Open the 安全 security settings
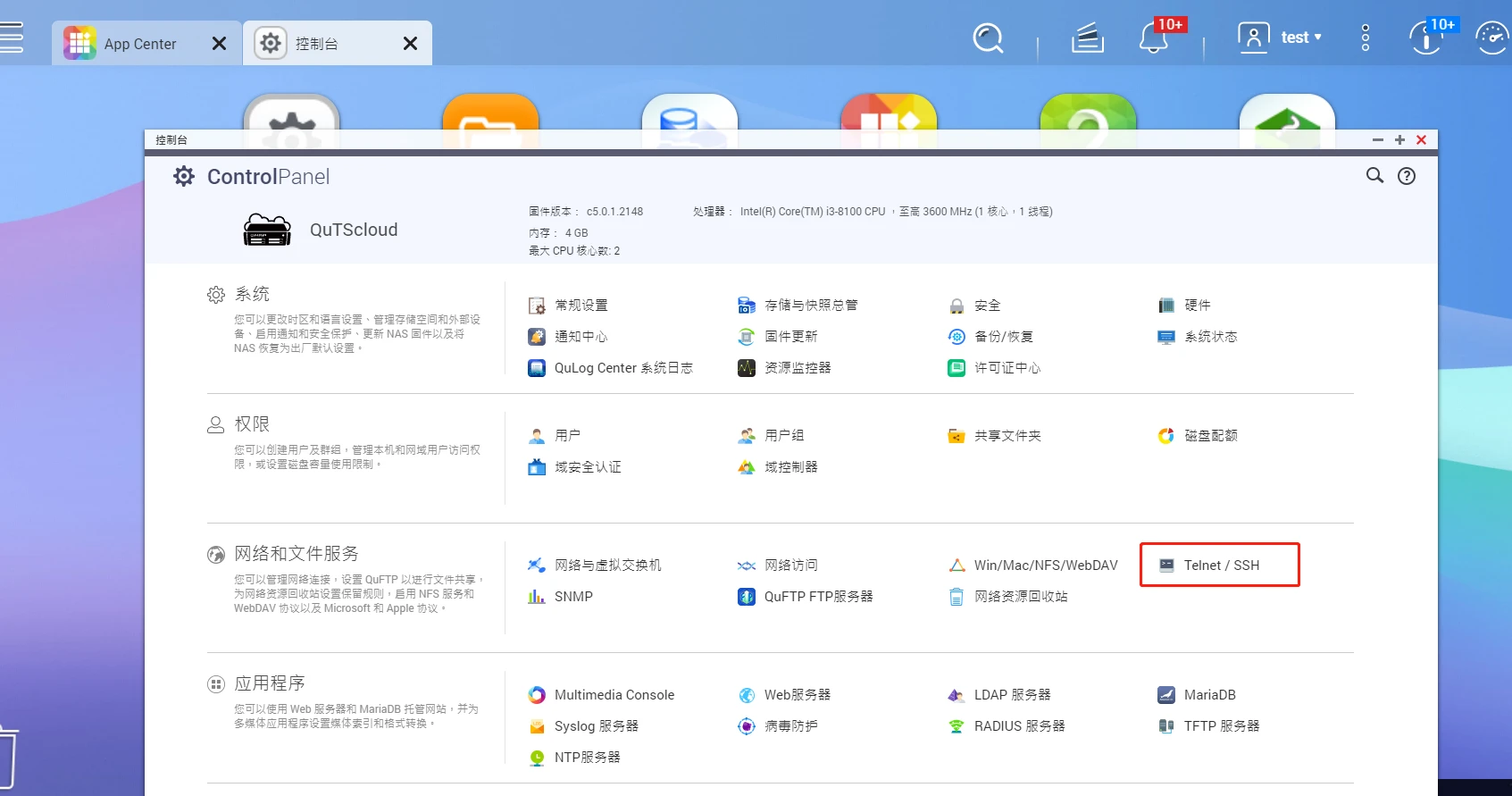The width and height of the screenshot is (1512, 796). (x=973, y=306)
